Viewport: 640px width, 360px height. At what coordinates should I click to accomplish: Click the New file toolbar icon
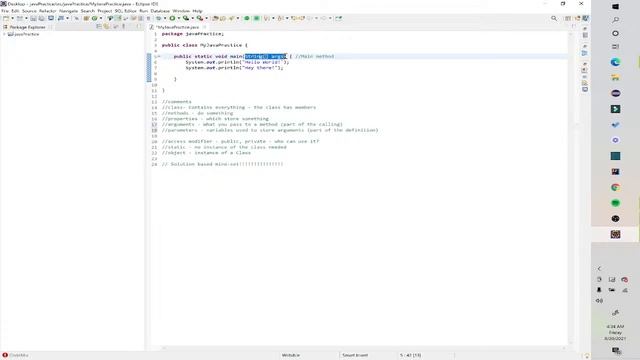(6, 18)
